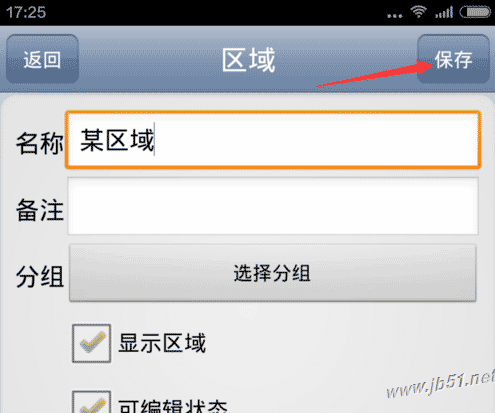Screen dimensions: 495x413
Task: Tap the three dots status icon
Action: (395, 16)
